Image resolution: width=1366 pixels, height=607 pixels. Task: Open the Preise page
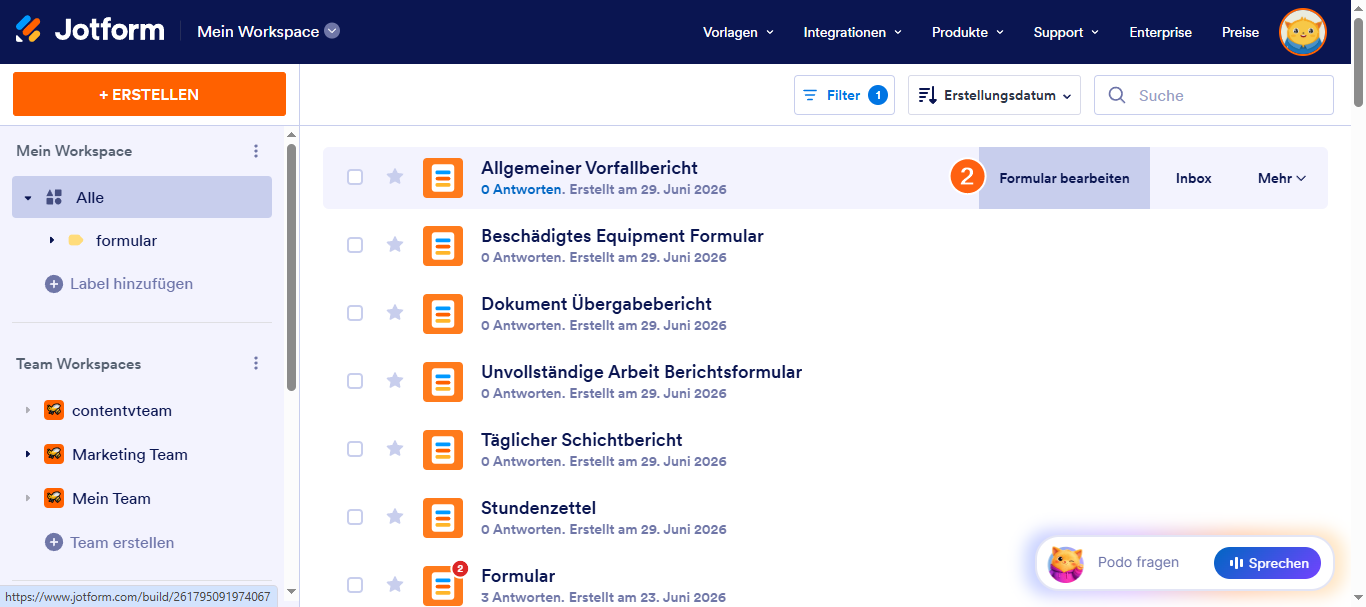[x=1240, y=32]
